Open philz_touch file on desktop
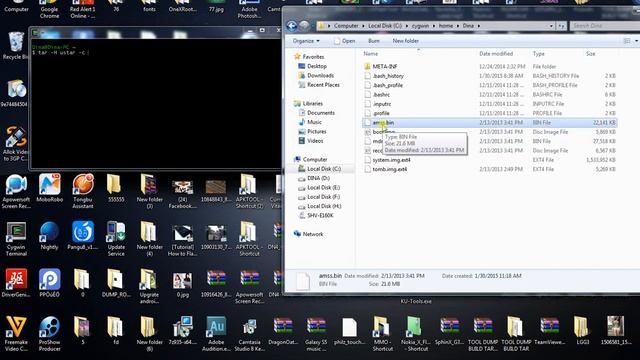This screenshot has width=640, height=360. (349, 330)
